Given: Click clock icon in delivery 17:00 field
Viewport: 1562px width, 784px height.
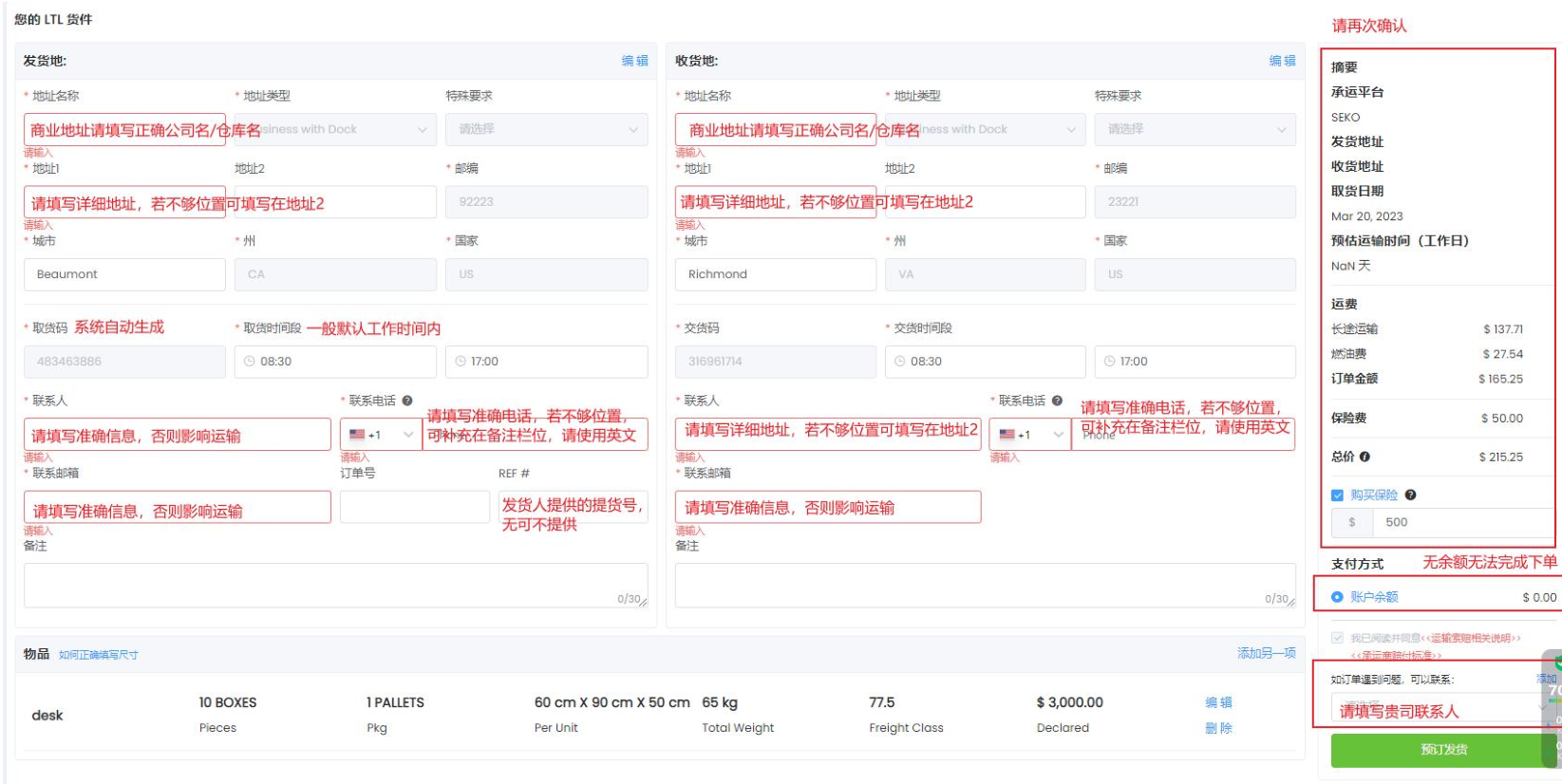Looking at the screenshot, I should click(x=1109, y=362).
